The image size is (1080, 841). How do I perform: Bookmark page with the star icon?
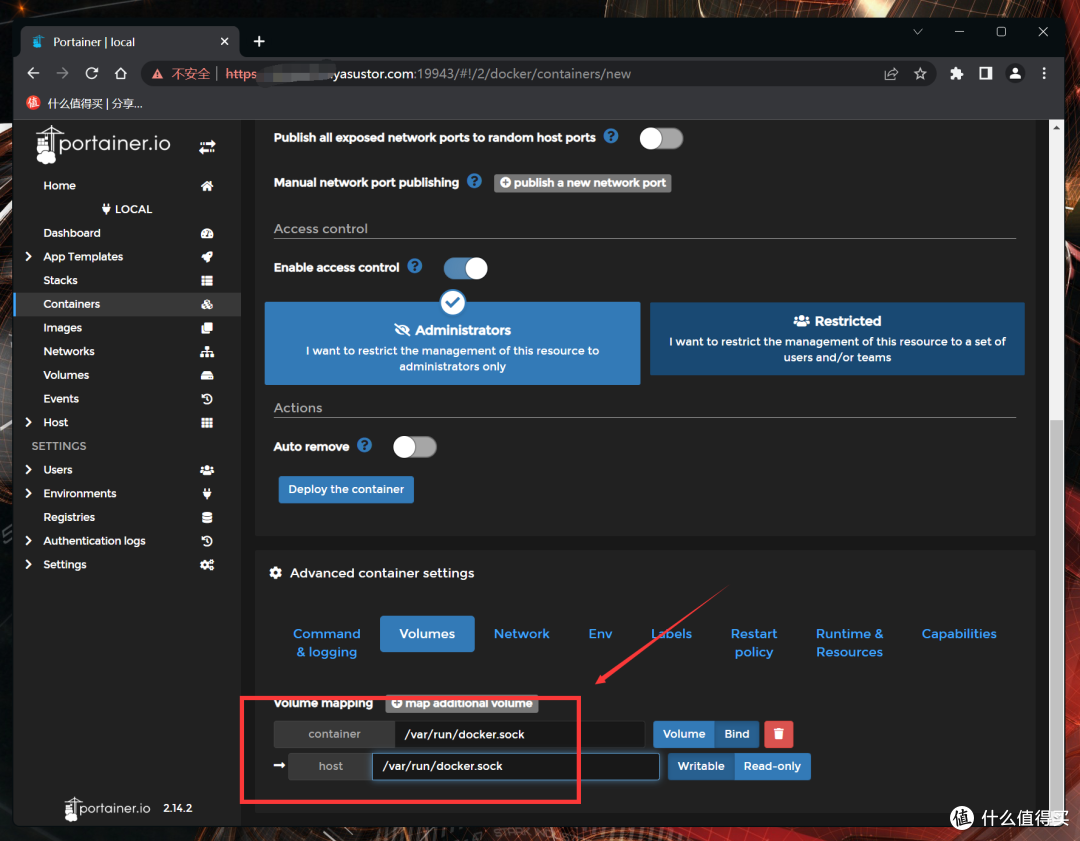920,74
